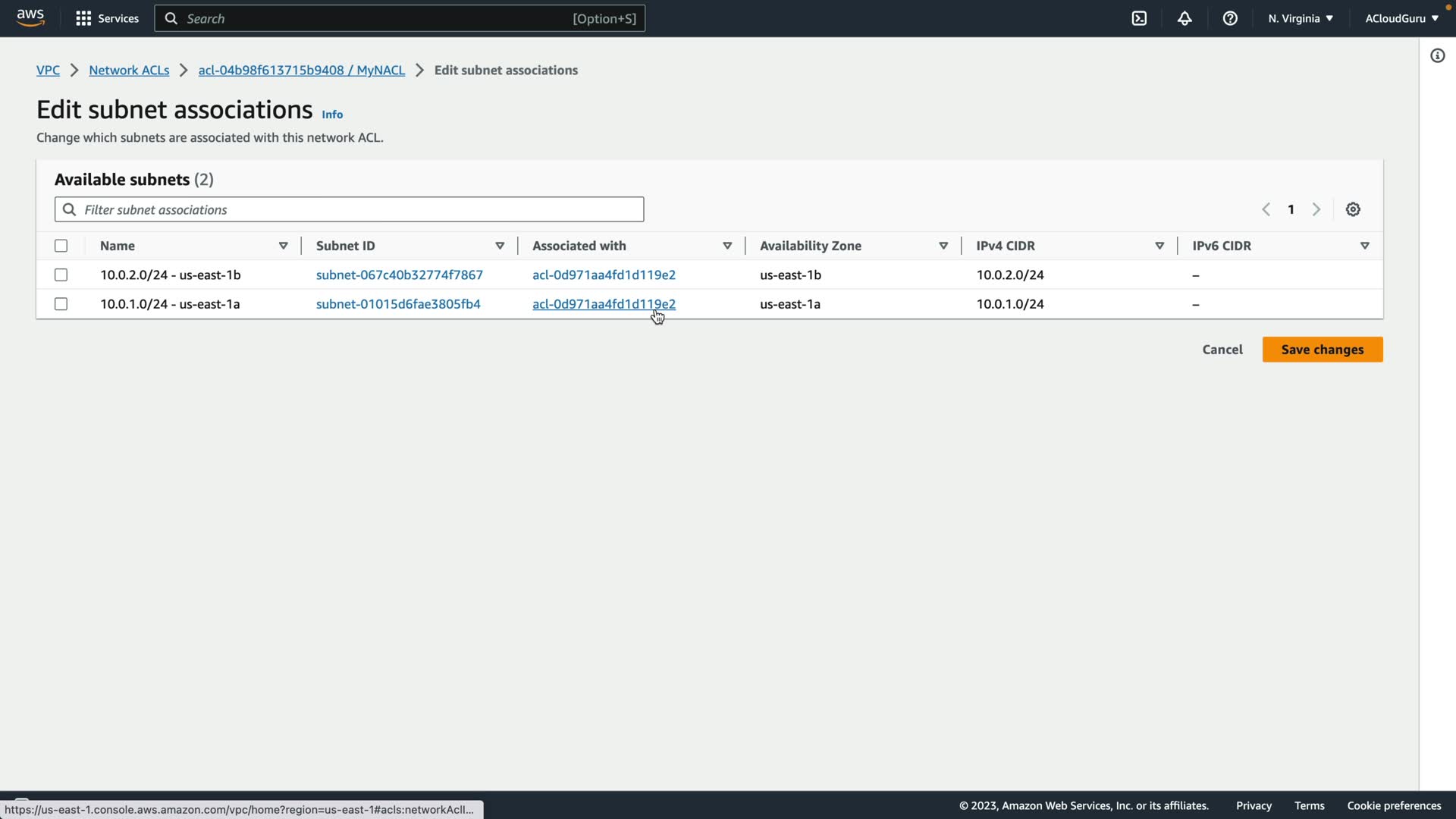Check the 10.0.2.0/24 us-east-1b subnet
Screen dimensions: 1456x819
click(x=61, y=275)
